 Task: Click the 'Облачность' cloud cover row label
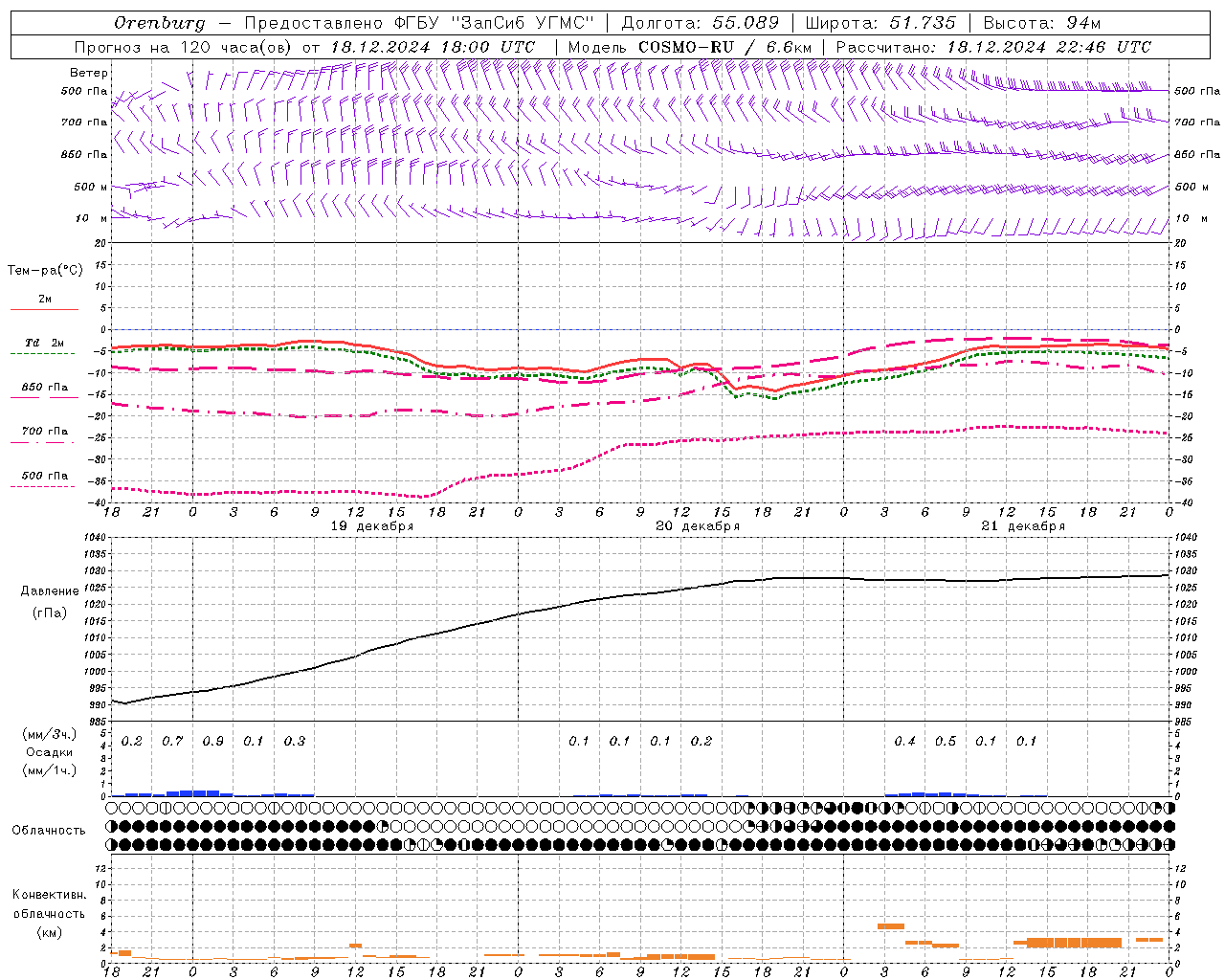point(49,830)
